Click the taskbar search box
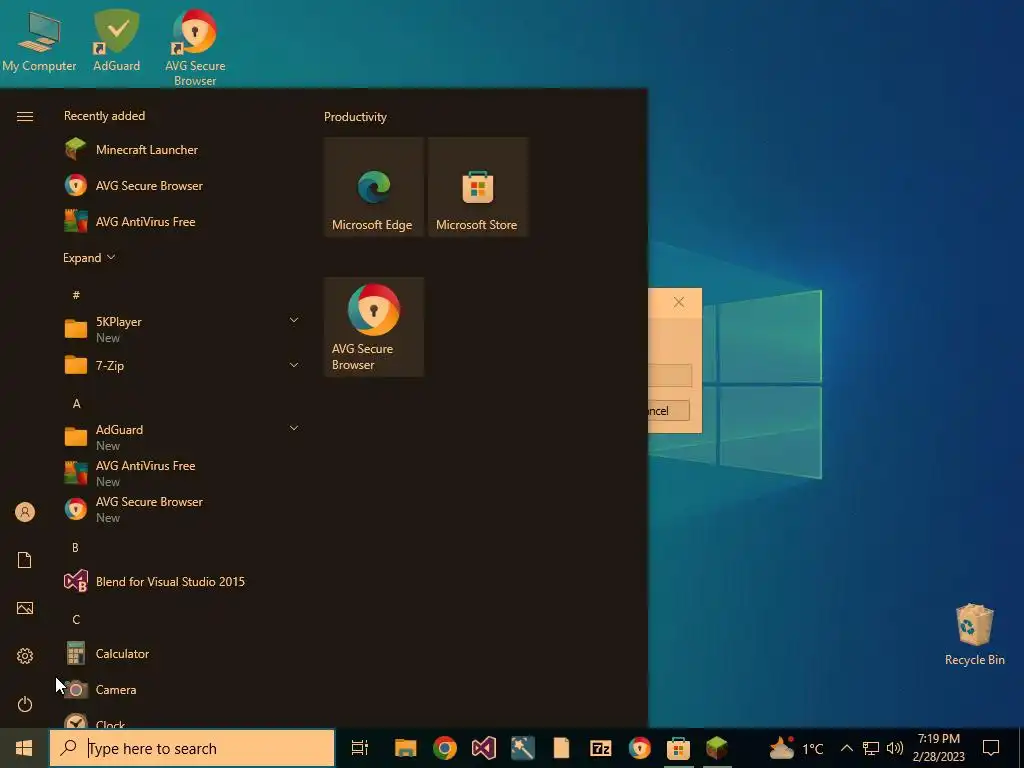 (192, 748)
